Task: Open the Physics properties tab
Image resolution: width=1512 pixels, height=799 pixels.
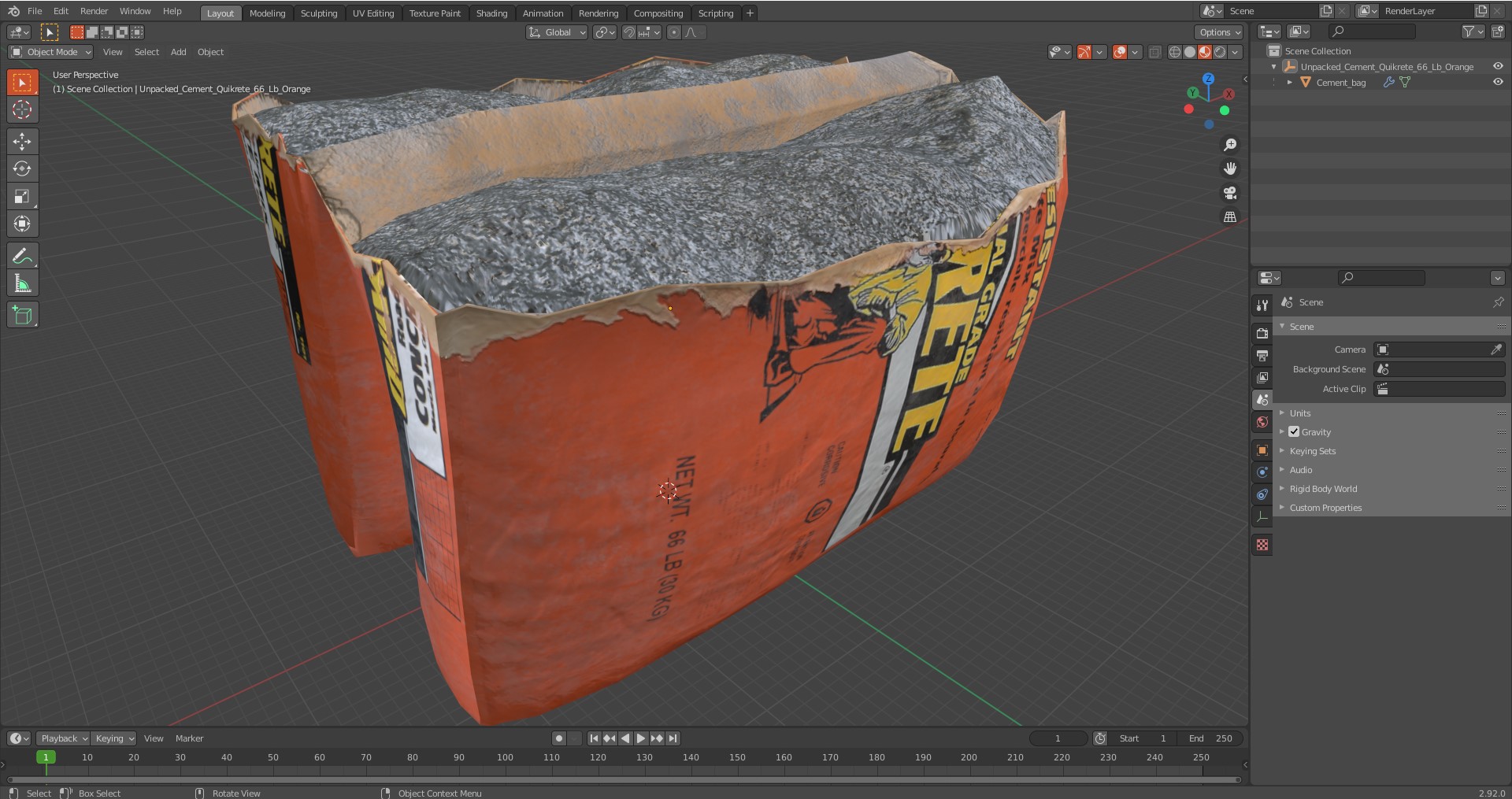Action: pyautogui.click(x=1262, y=472)
